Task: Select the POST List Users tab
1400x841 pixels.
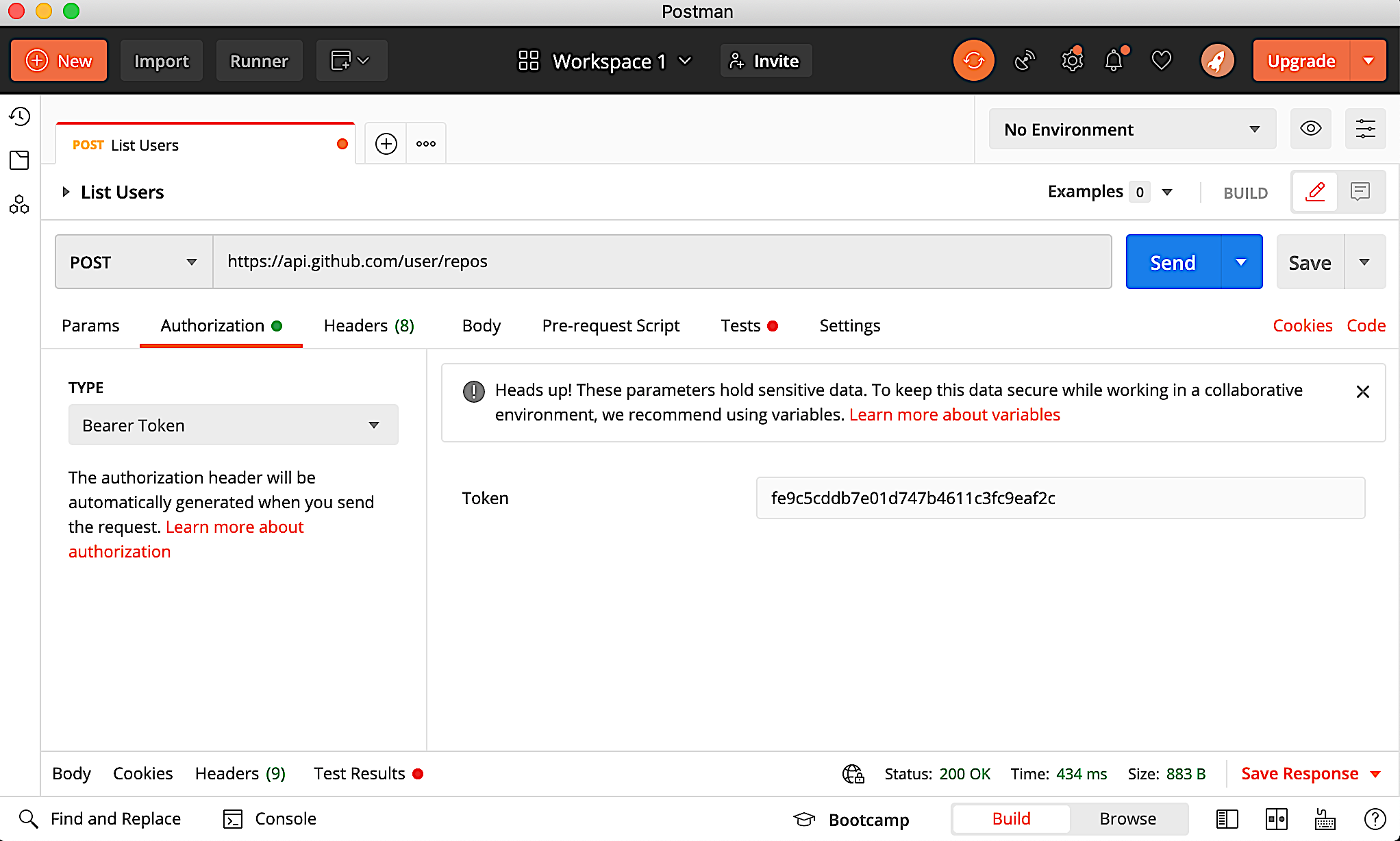Action: pyautogui.click(x=205, y=145)
